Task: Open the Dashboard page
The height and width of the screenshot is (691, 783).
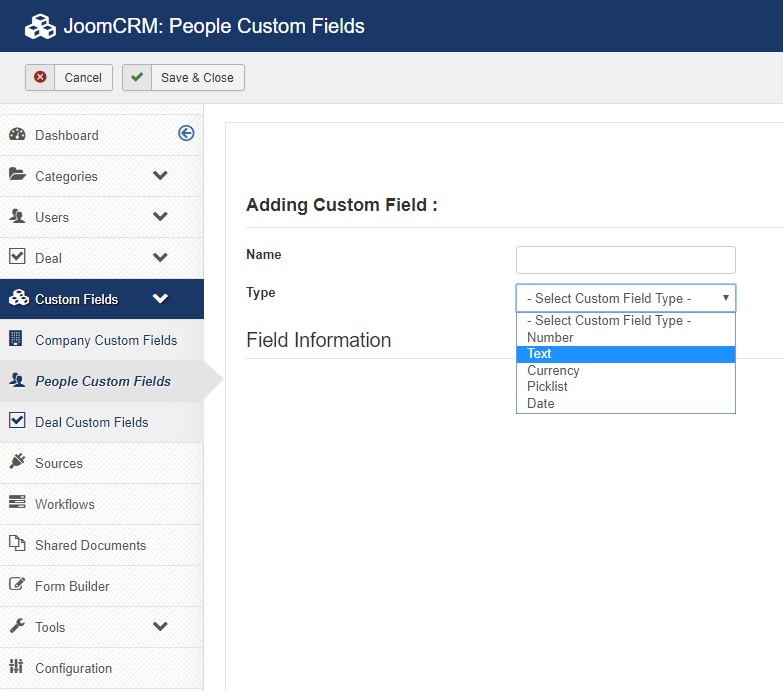Action: coord(102,135)
